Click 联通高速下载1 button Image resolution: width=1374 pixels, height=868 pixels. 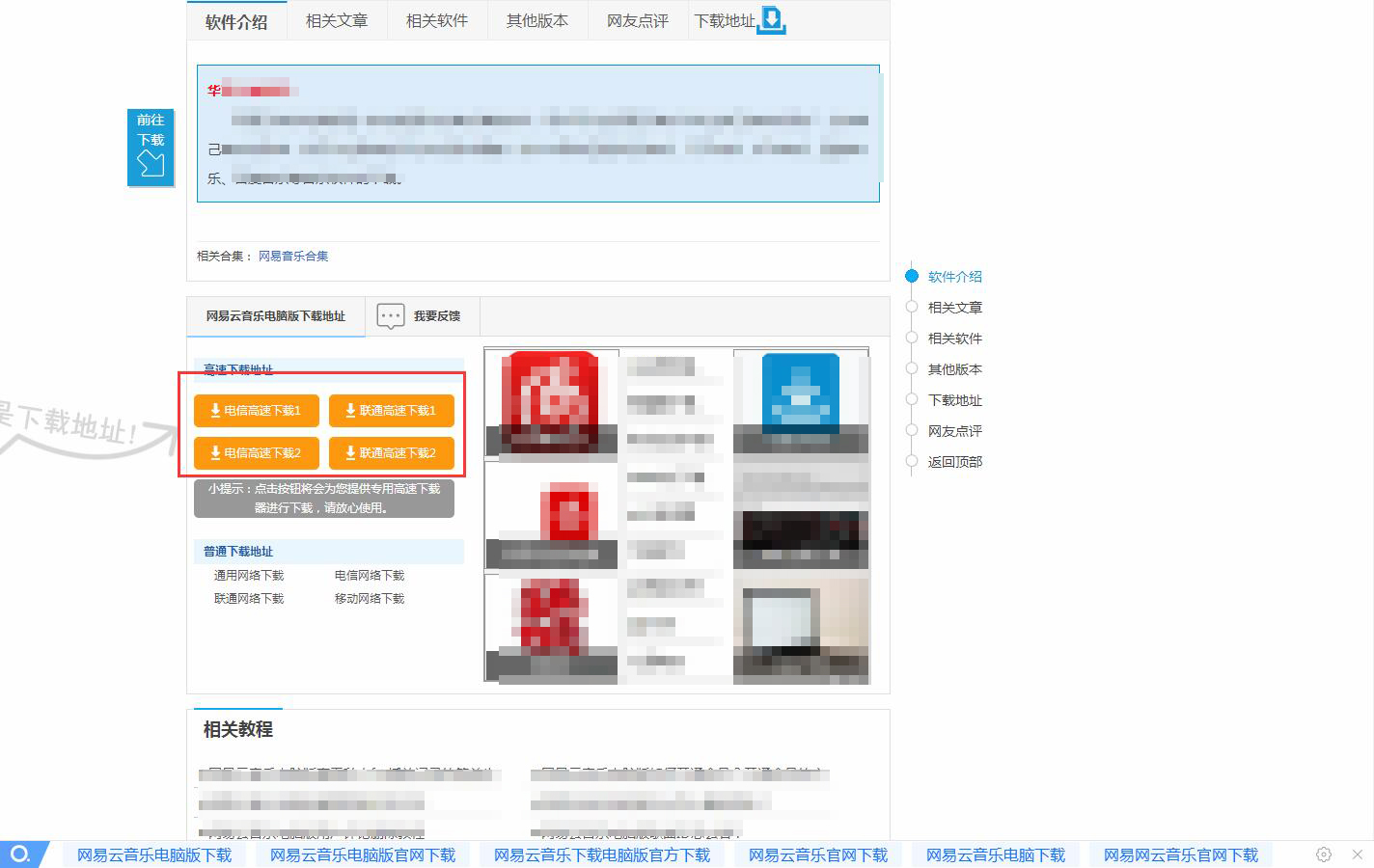click(392, 411)
